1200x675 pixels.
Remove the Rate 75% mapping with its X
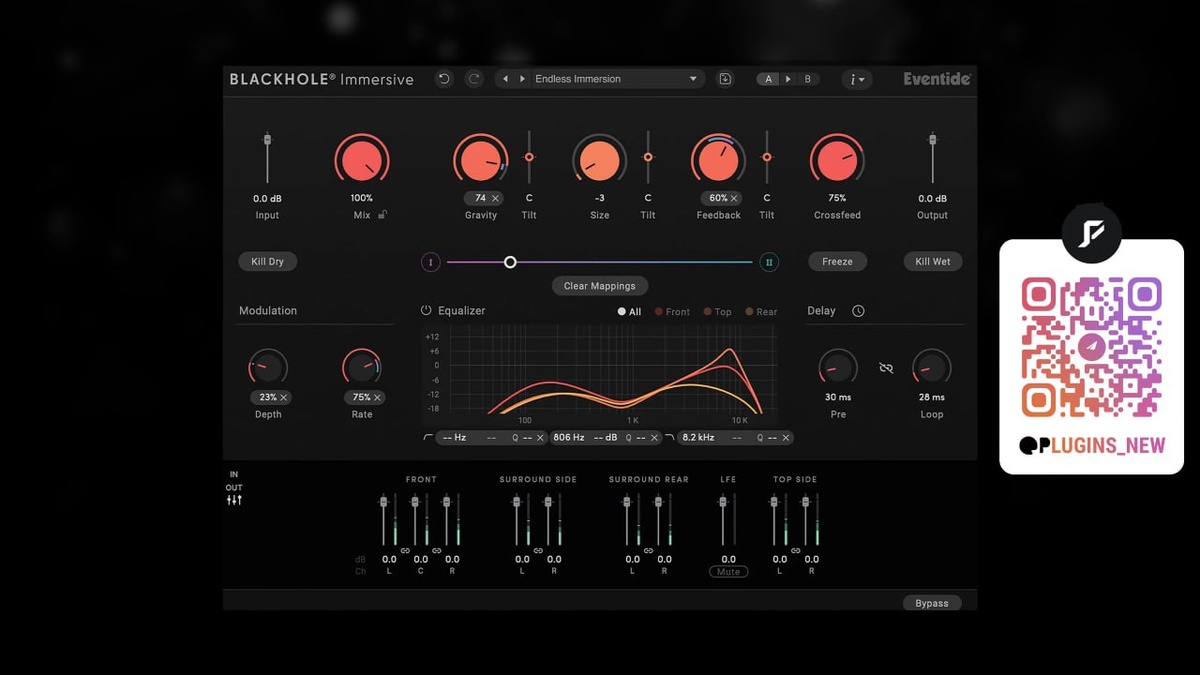pos(378,397)
